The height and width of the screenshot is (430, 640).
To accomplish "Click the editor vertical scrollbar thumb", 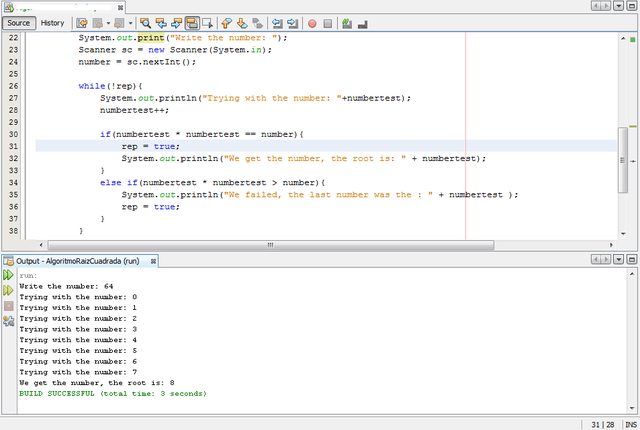I will [623, 160].
